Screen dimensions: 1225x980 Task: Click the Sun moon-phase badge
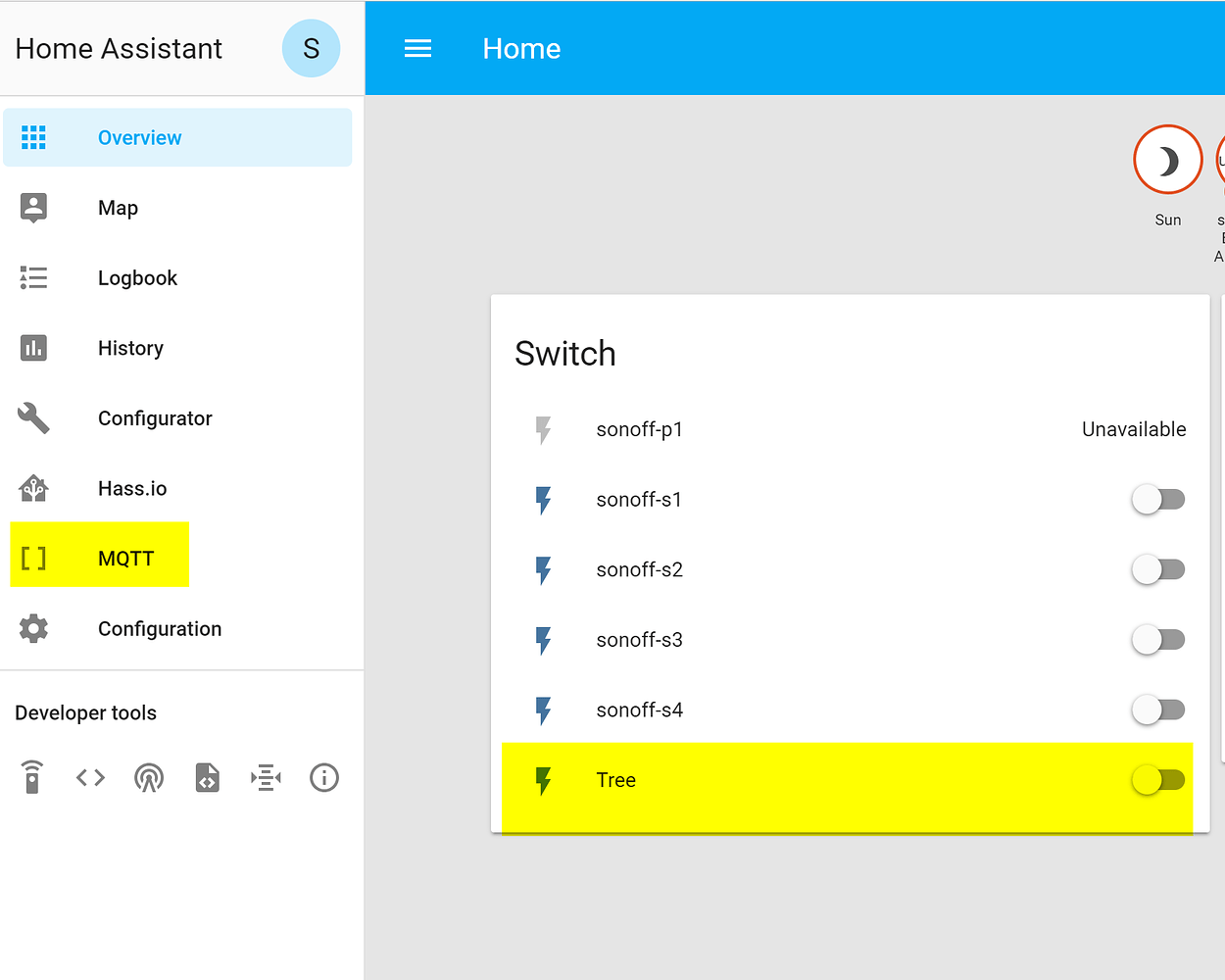(1168, 159)
